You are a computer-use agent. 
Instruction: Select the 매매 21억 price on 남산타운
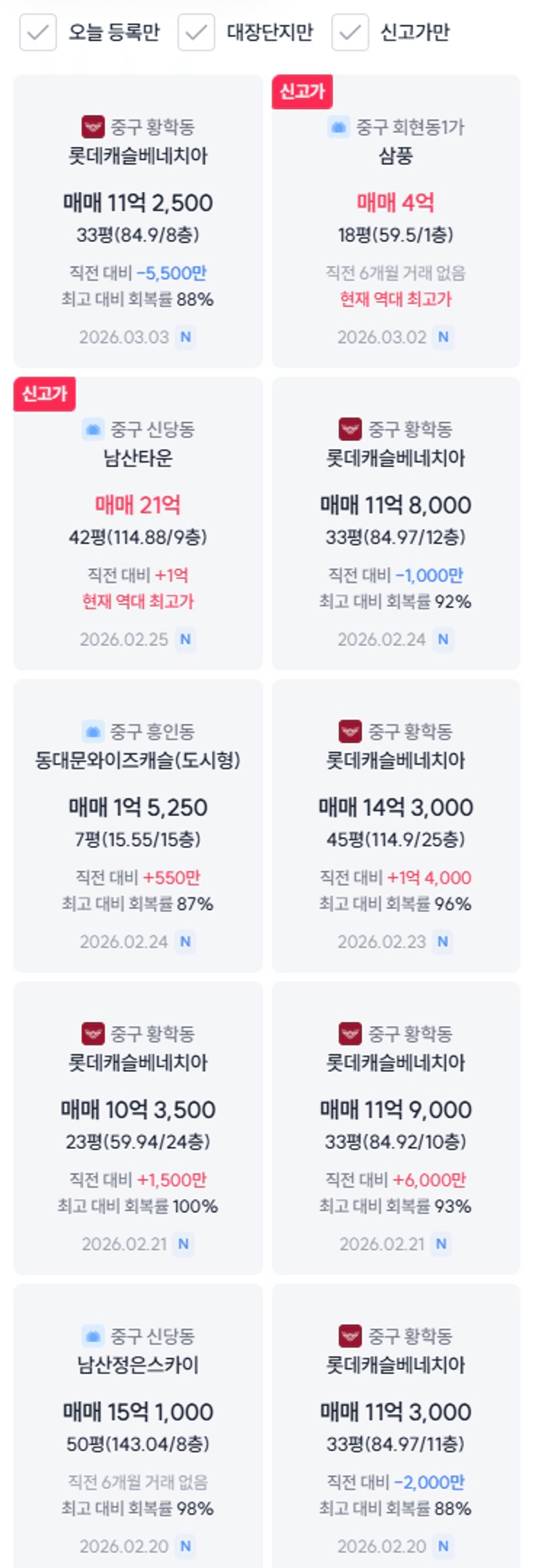[x=138, y=505]
